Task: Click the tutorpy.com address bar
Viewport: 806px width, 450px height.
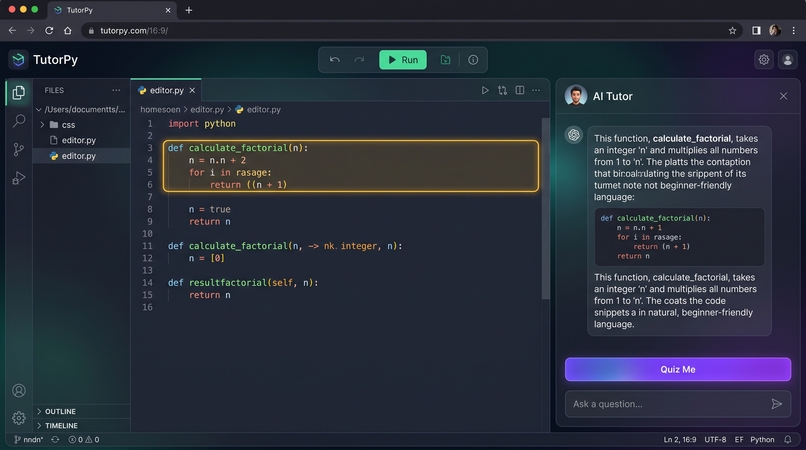Action: 411,31
